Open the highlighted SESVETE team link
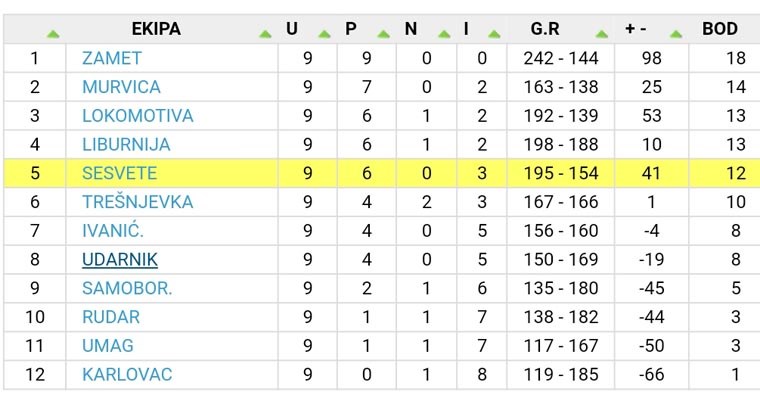 [x=119, y=174]
